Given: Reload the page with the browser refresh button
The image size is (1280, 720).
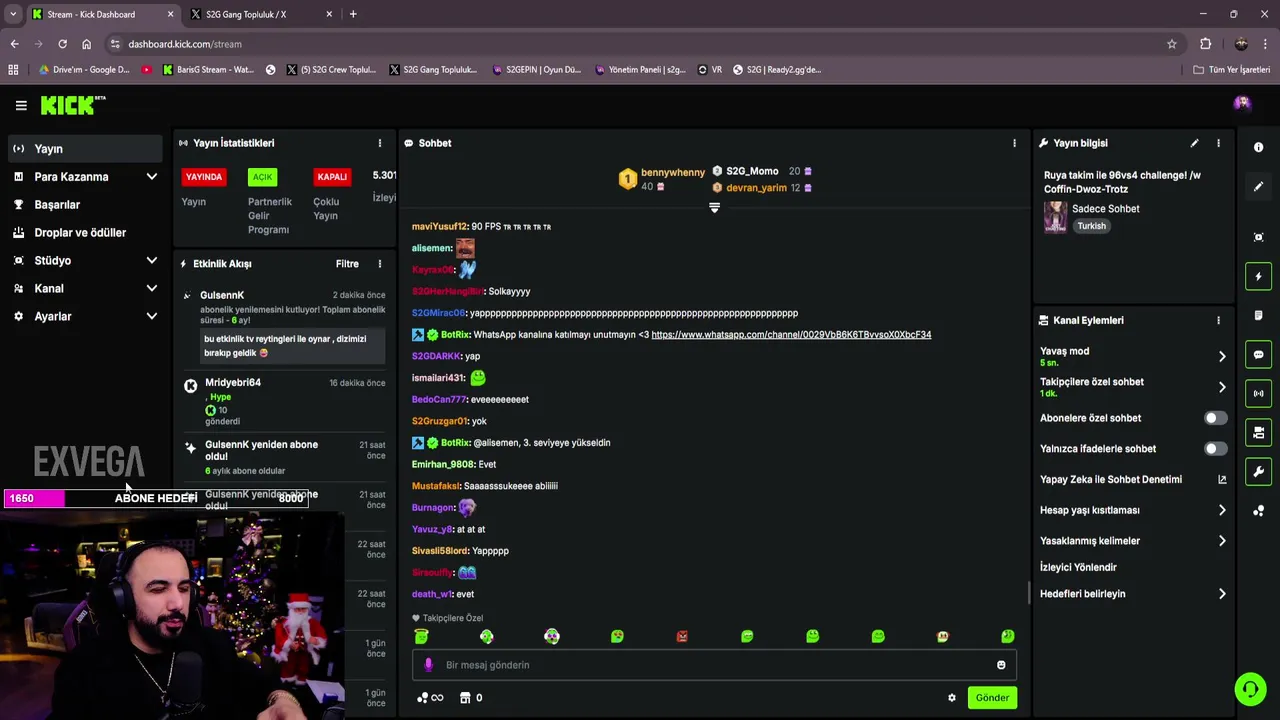Looking at the screenshot, I should (x=62, y=44).
